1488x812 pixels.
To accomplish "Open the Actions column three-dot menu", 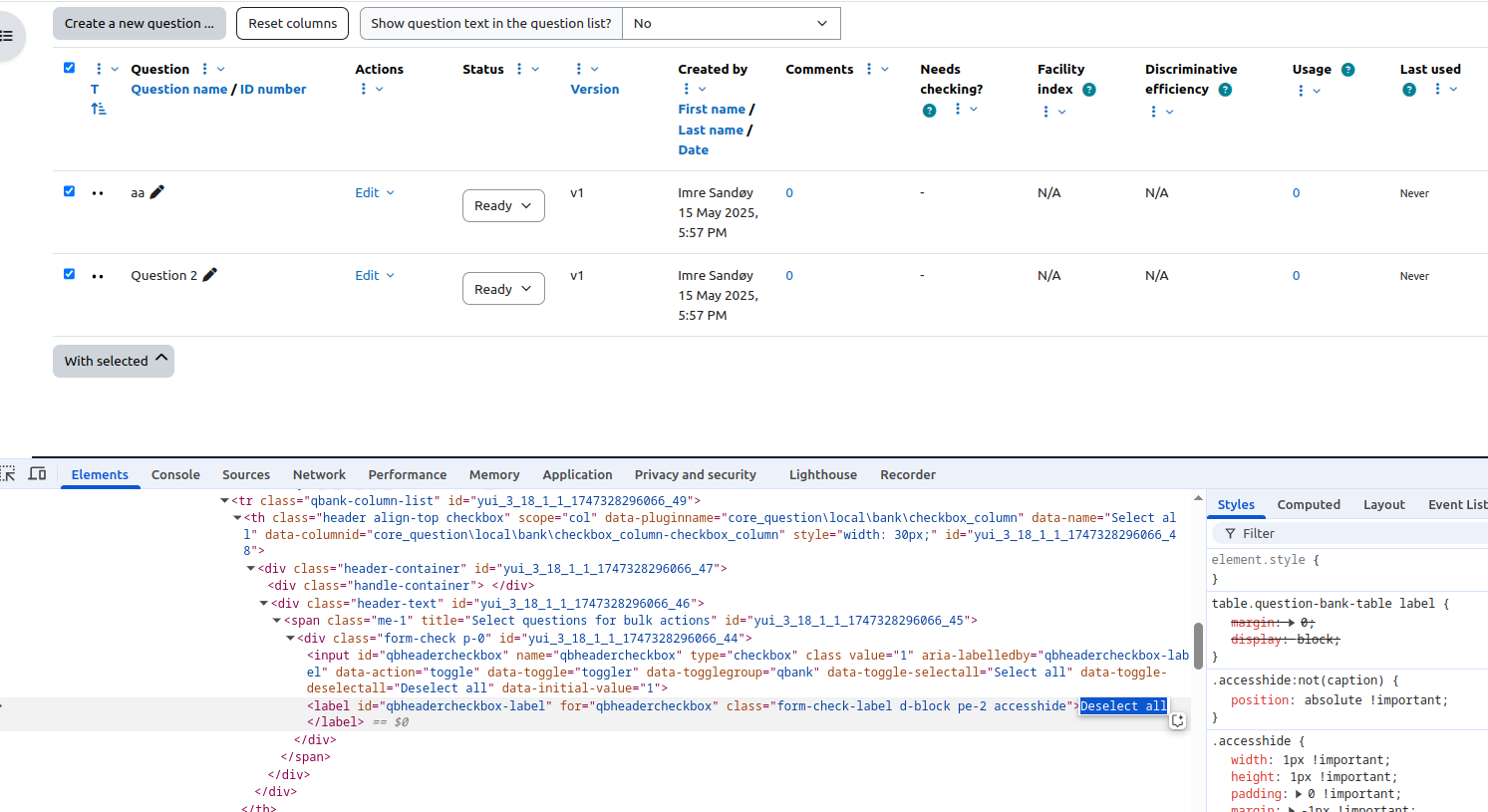I will click(x=364, y=89).
